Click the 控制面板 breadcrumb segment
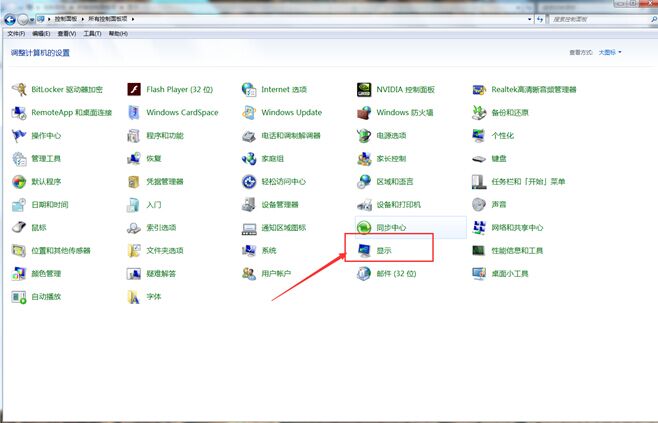The height and width of the screenshot is (423, 658). 66,19
